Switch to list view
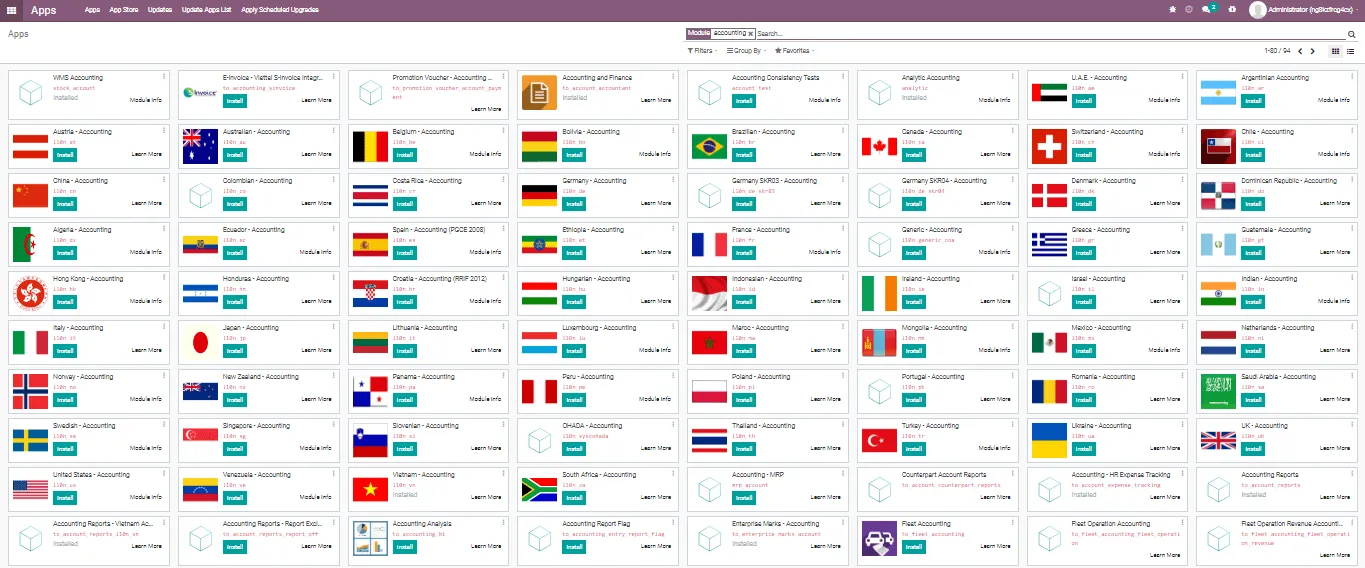This screenshot has height=568, width=1365. point(1351,51)
